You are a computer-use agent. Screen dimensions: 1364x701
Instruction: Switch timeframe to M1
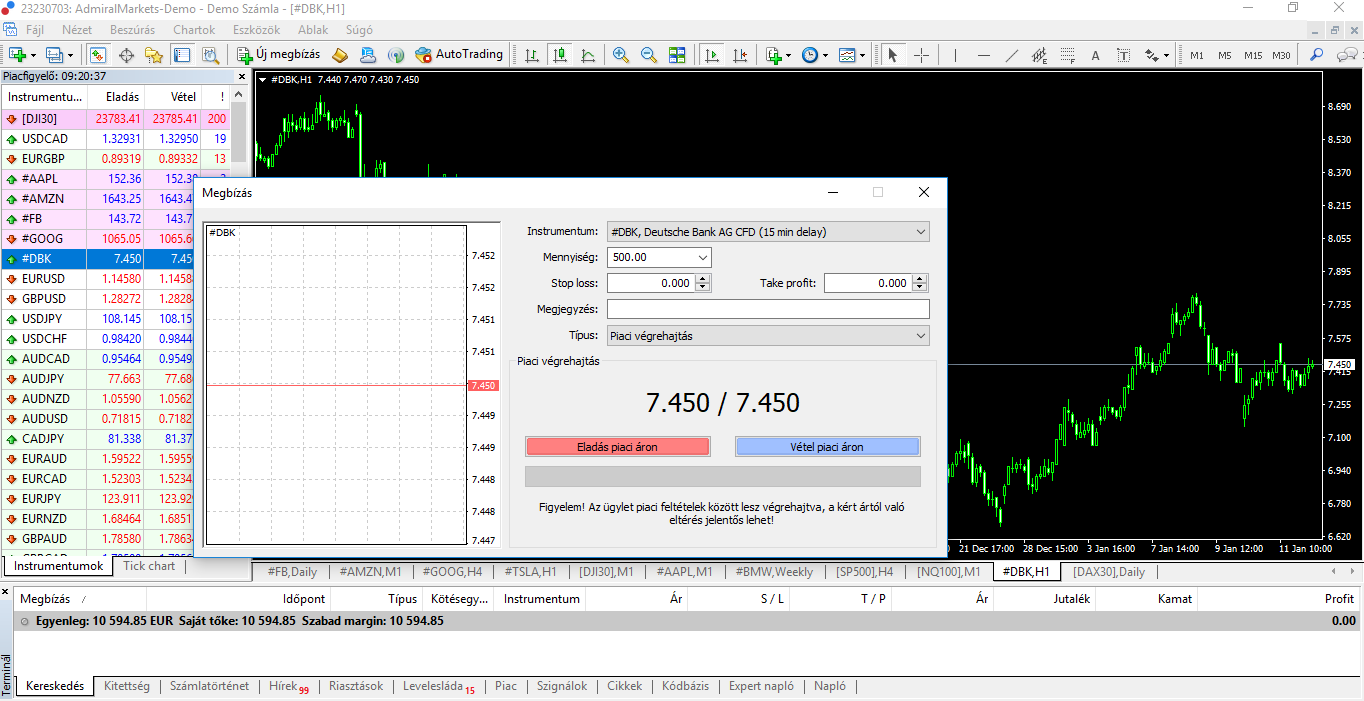[1197, 55]
